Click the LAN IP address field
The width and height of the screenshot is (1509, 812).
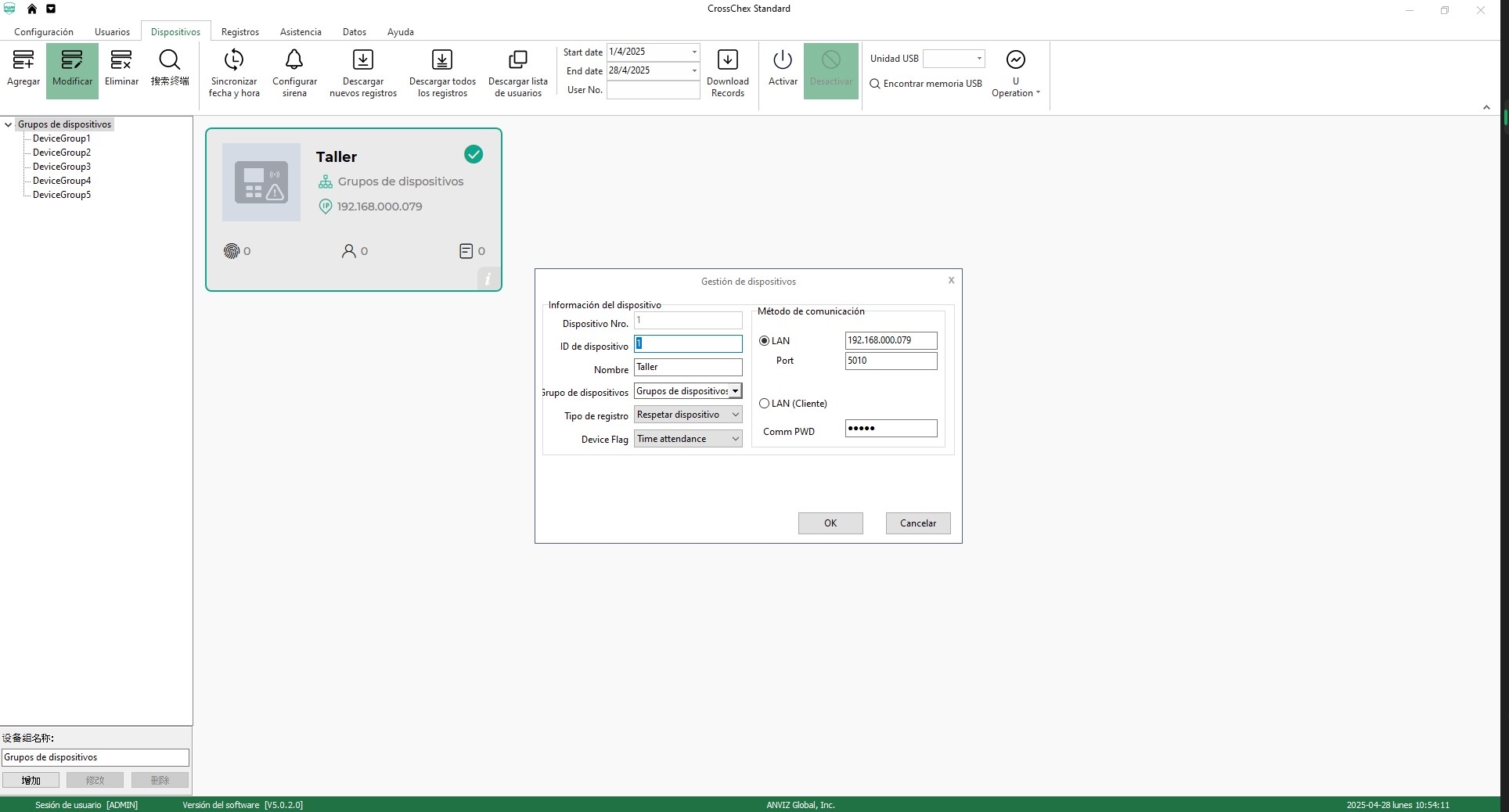click(x=891, y=340)
